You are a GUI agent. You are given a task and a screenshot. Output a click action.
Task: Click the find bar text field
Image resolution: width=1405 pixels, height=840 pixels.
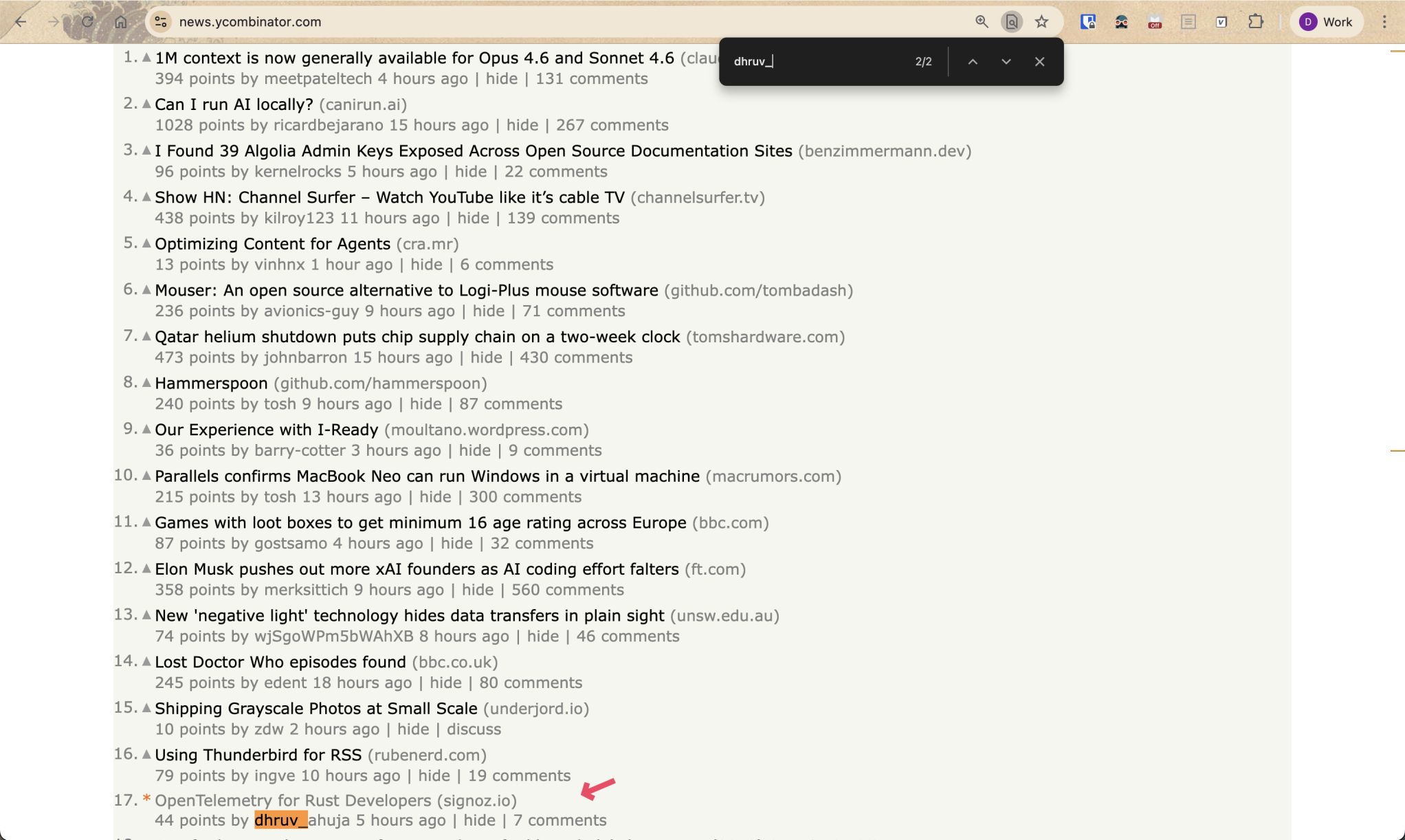(818, 61)
